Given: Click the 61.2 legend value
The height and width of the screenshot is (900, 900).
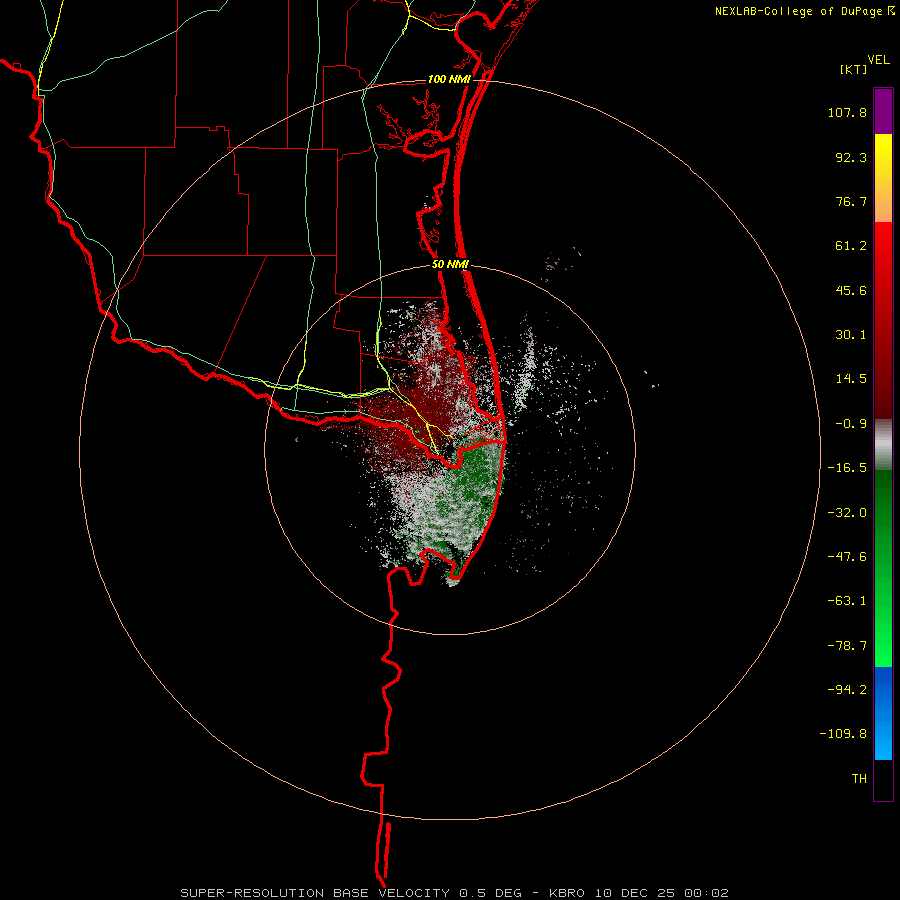Looking at the screenshot, I should [x=851, y=246].
